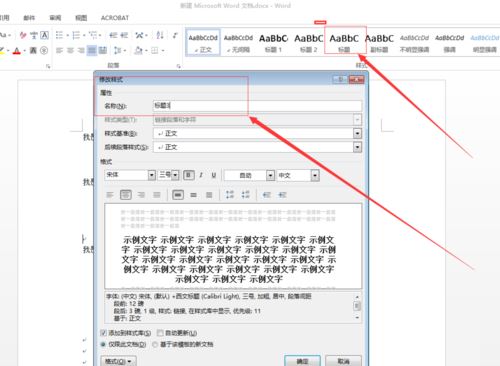This screenshot has height=366, width=500.
Task: Click center alignment in ribbon paragraph group
Action: tap(70, 50)
